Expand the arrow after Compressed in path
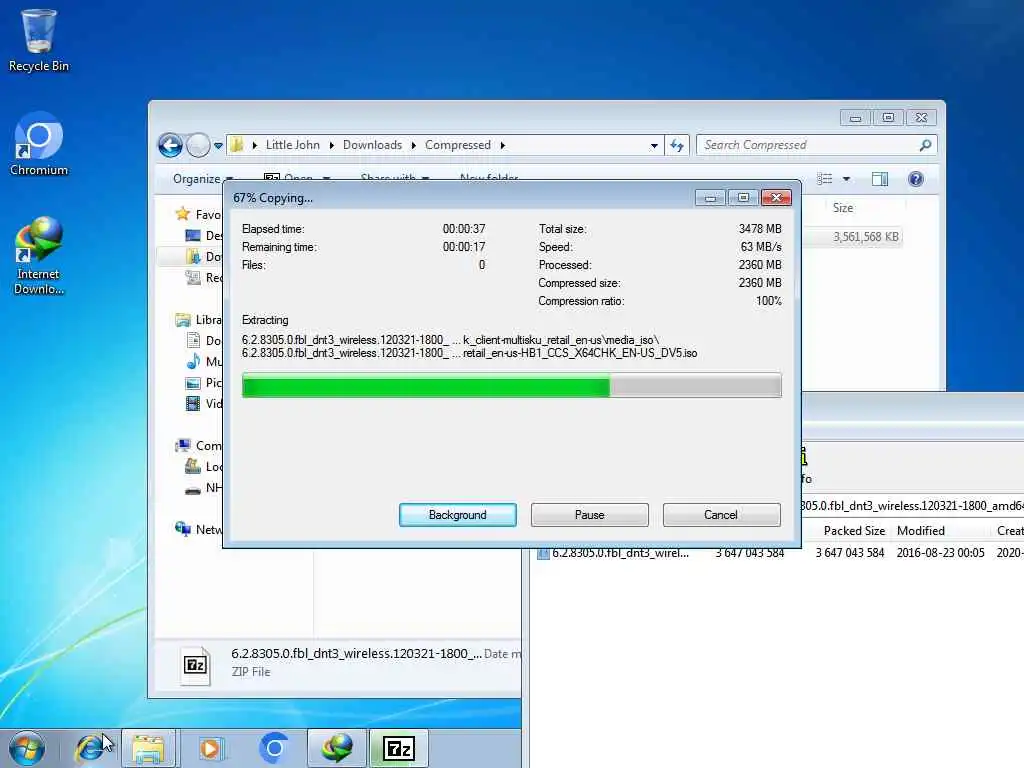1024x768 pixels. tap(502, 145)
